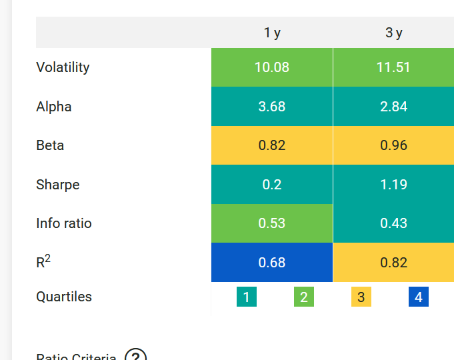Select 1-year beta value 0.82
This screenshot has height=360, width=465.
point(272,146)
